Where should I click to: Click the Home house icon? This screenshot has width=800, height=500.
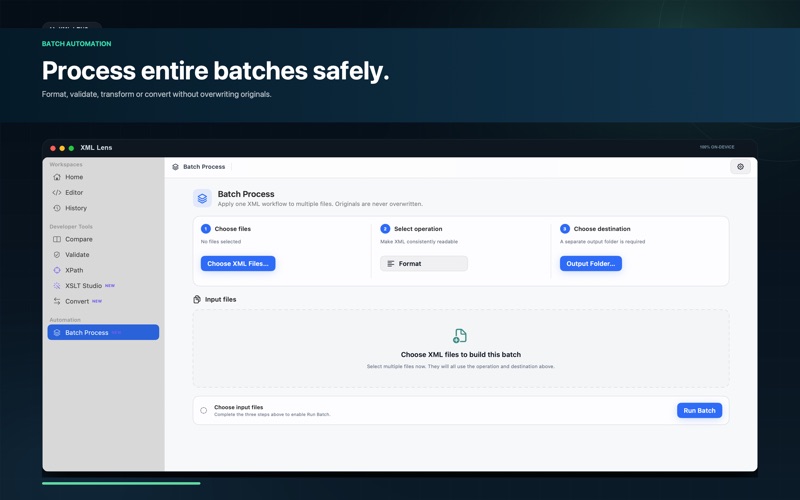pyautogui.click(x=57, y=177)
